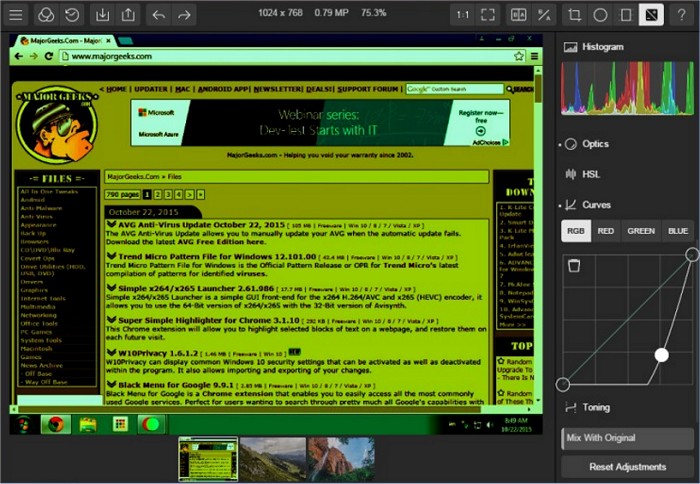Viewport: 700px width, 484px height.
Task: Click the histogram graph display
Action: point(628,88)
